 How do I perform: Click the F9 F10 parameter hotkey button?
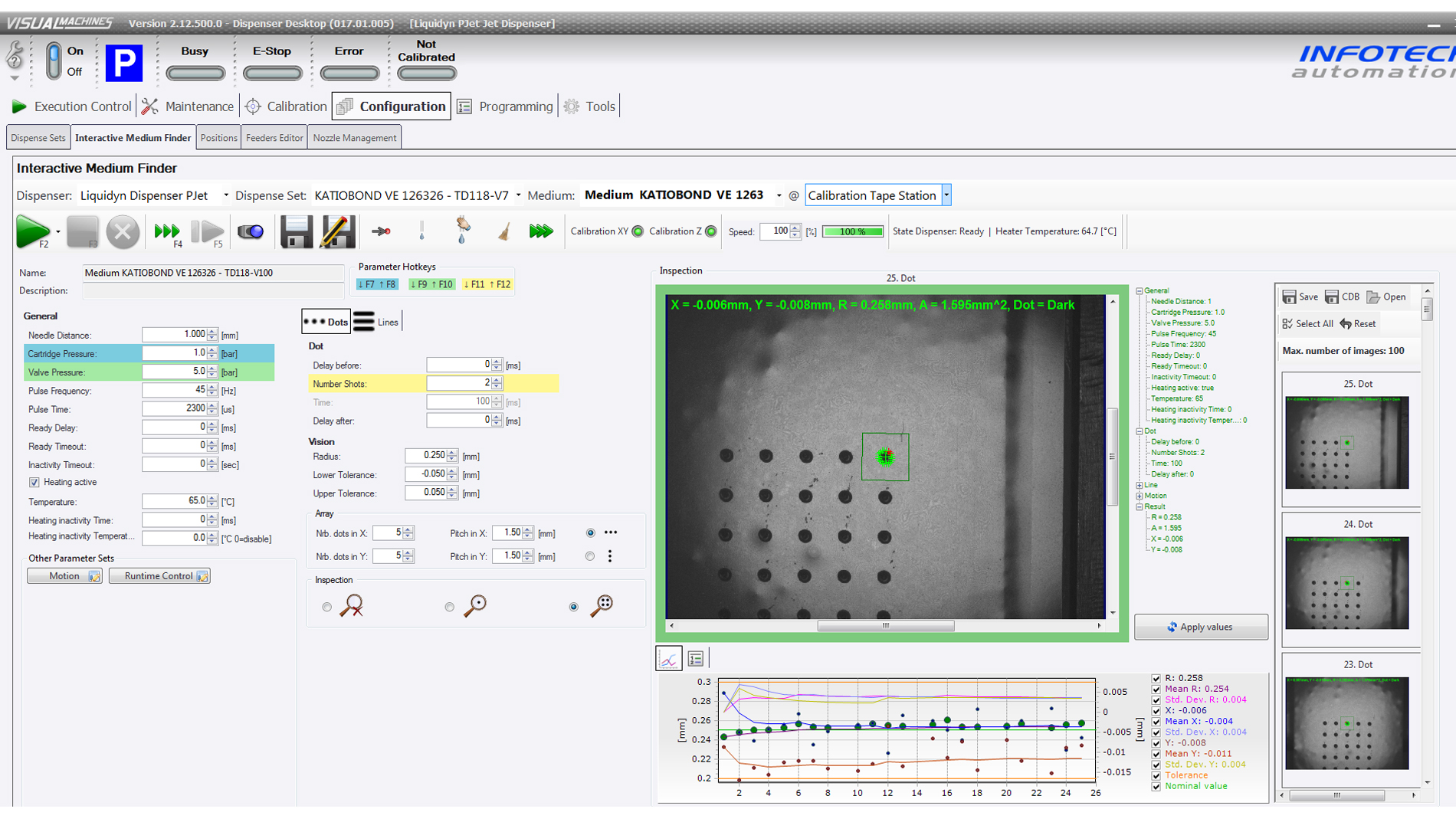pos(431,284)
